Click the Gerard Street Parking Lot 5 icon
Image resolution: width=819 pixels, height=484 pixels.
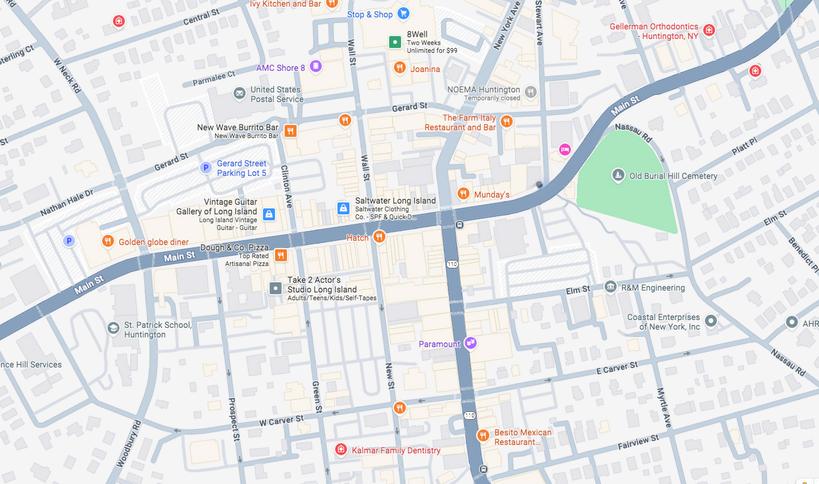point(206,168)
